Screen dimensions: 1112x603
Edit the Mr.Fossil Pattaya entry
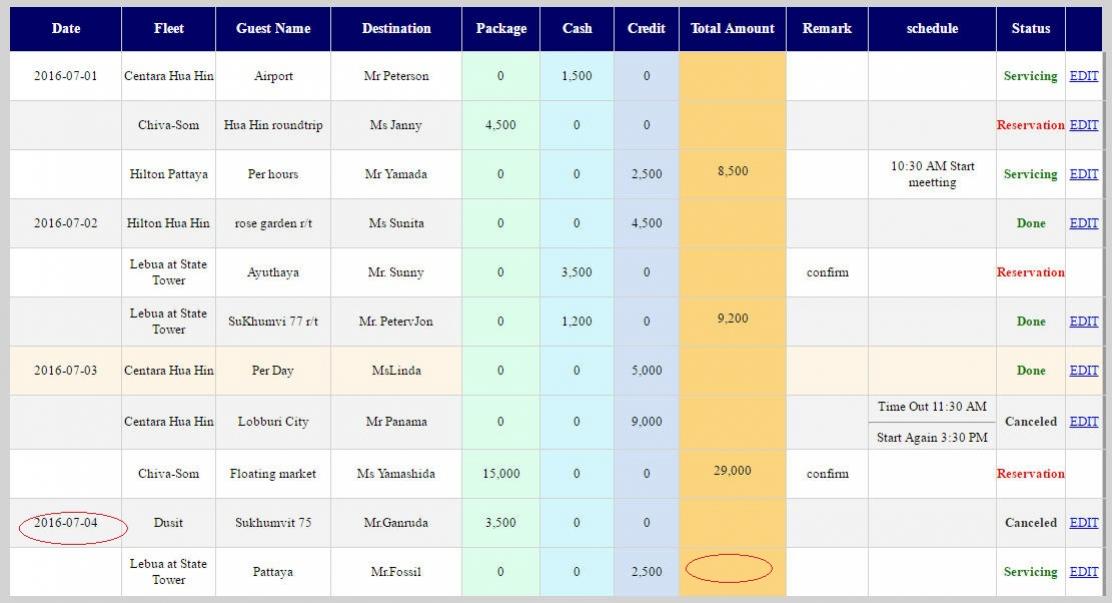(x=1083, y=572)
